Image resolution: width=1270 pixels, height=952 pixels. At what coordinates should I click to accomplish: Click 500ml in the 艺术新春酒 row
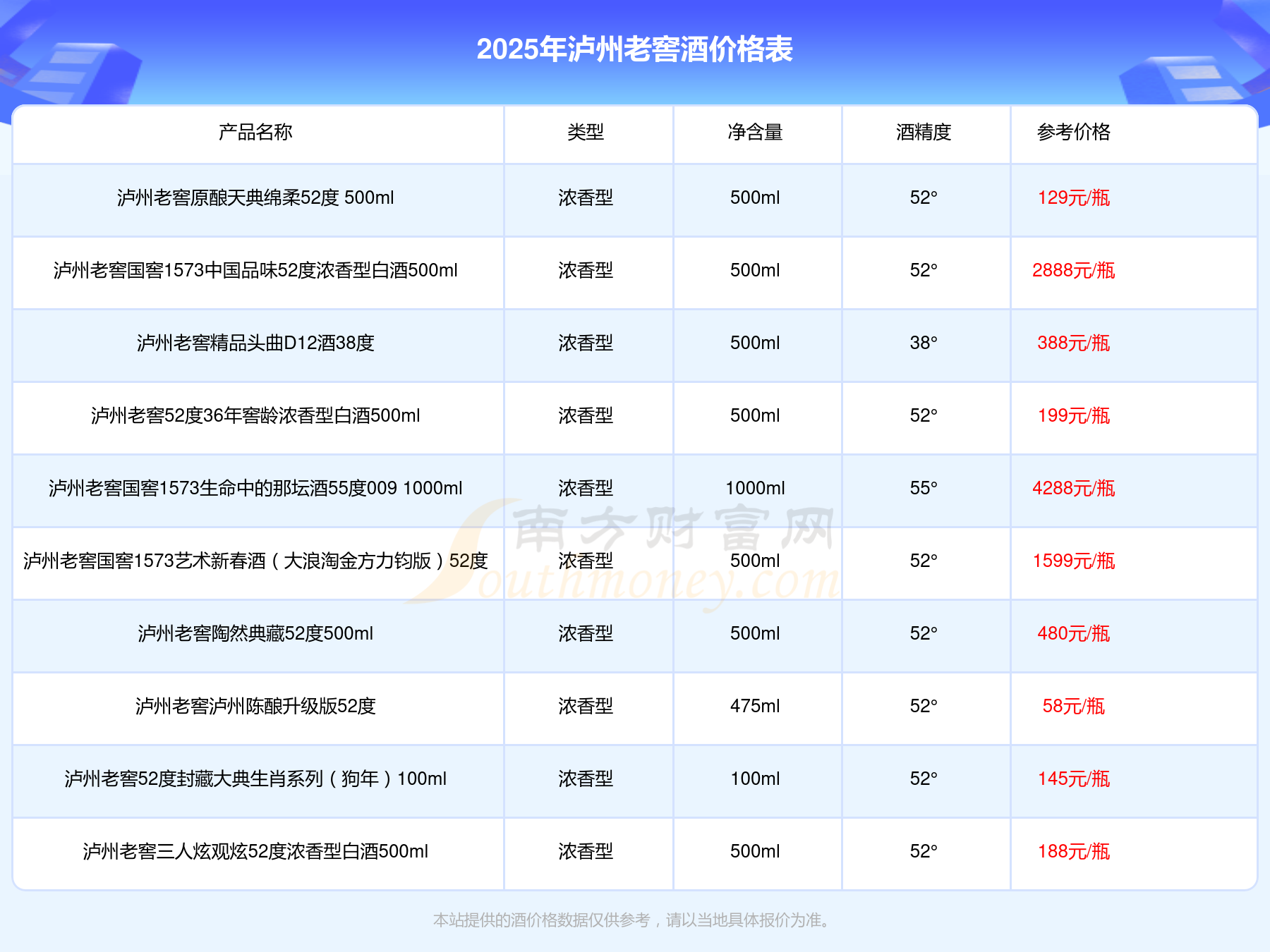[755, 561]
